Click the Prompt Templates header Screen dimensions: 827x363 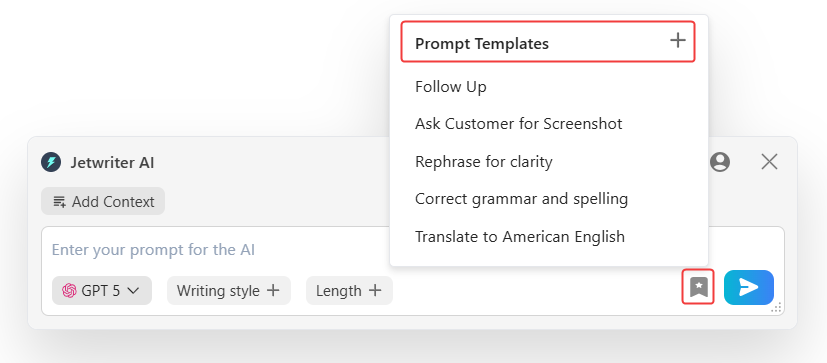pos(482,43)
